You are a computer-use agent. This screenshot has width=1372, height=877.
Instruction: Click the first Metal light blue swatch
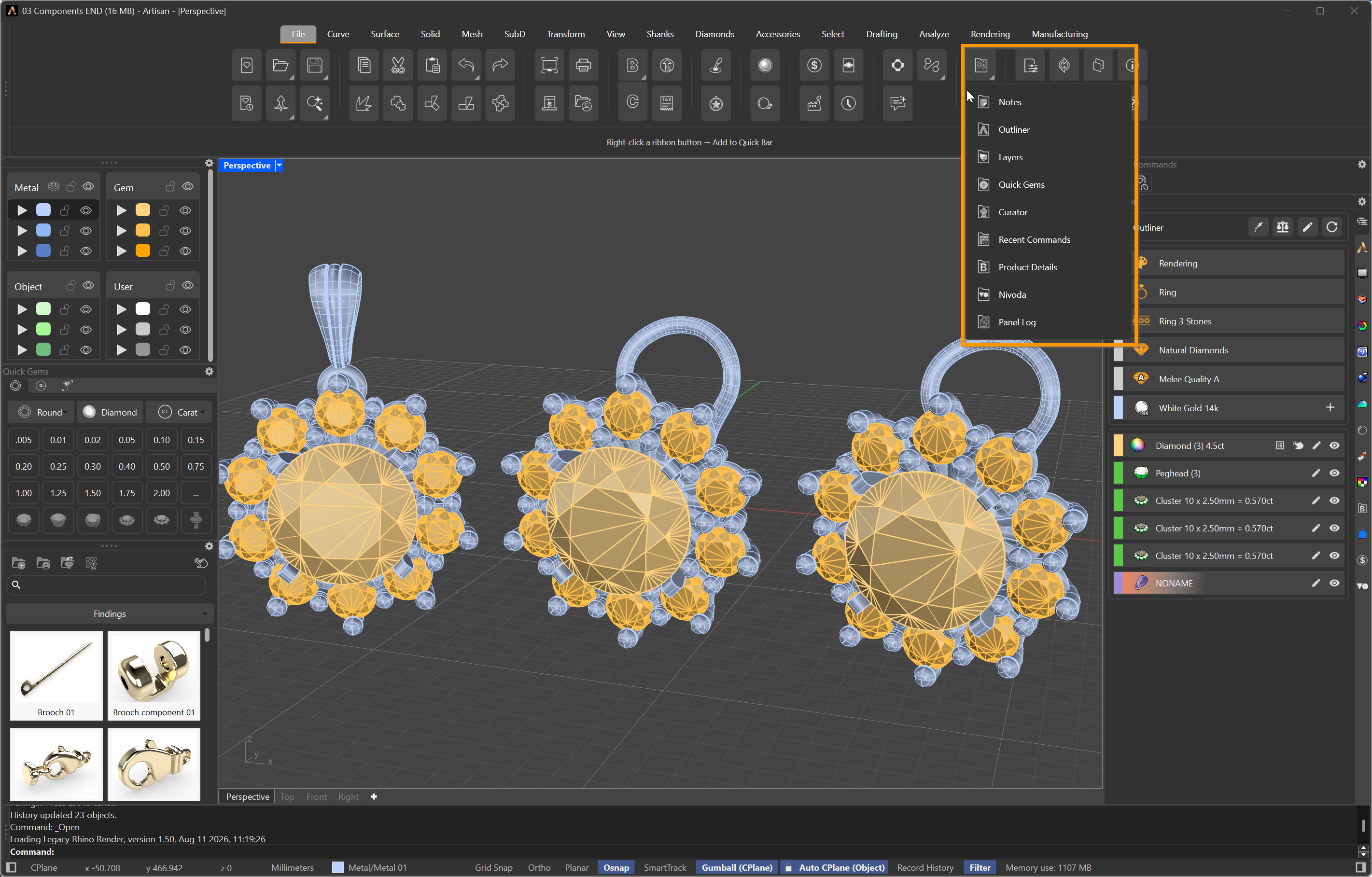pyautogui.click(x=43, y=211)
